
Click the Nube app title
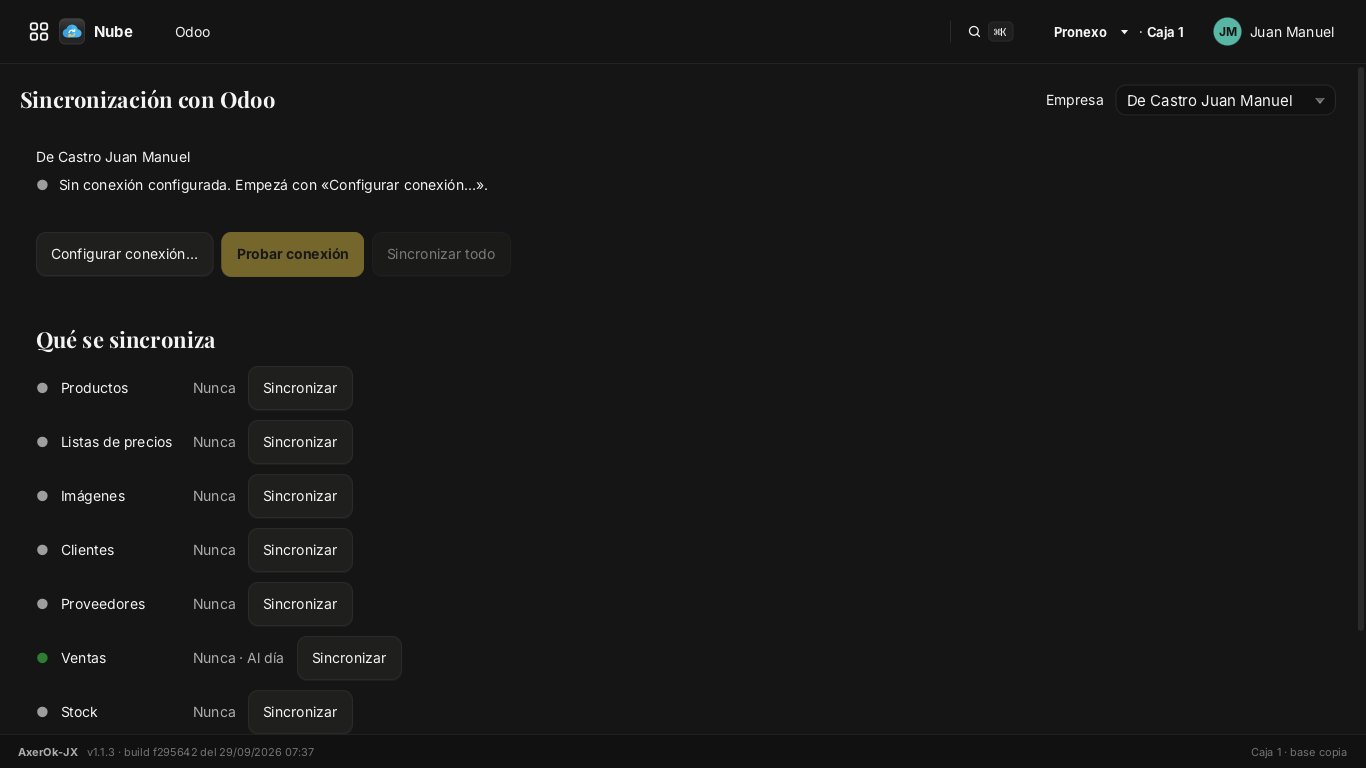[113, 32]
